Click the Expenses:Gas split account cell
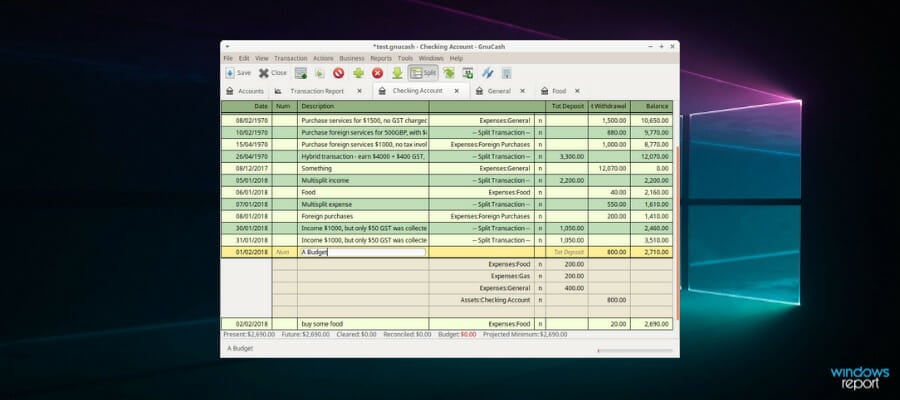The height and width of the screenshot is (400, 900). (482, 276)
